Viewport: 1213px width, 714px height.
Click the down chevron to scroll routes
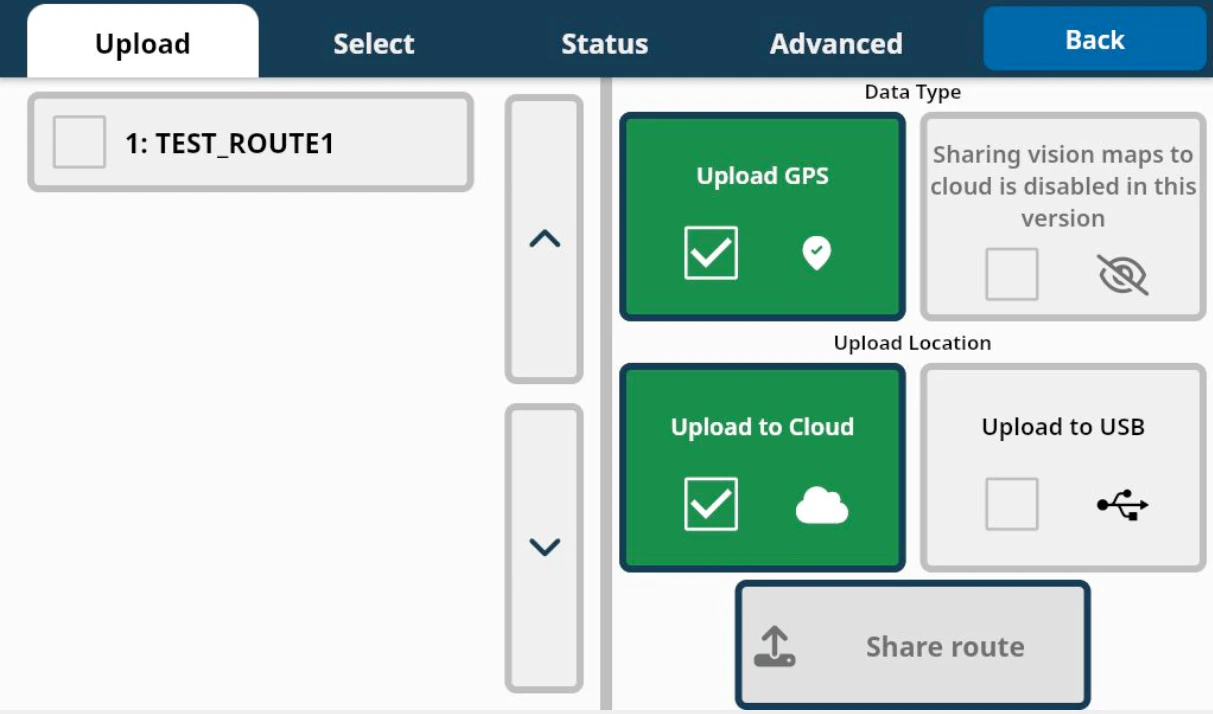[x=543, y=545]
